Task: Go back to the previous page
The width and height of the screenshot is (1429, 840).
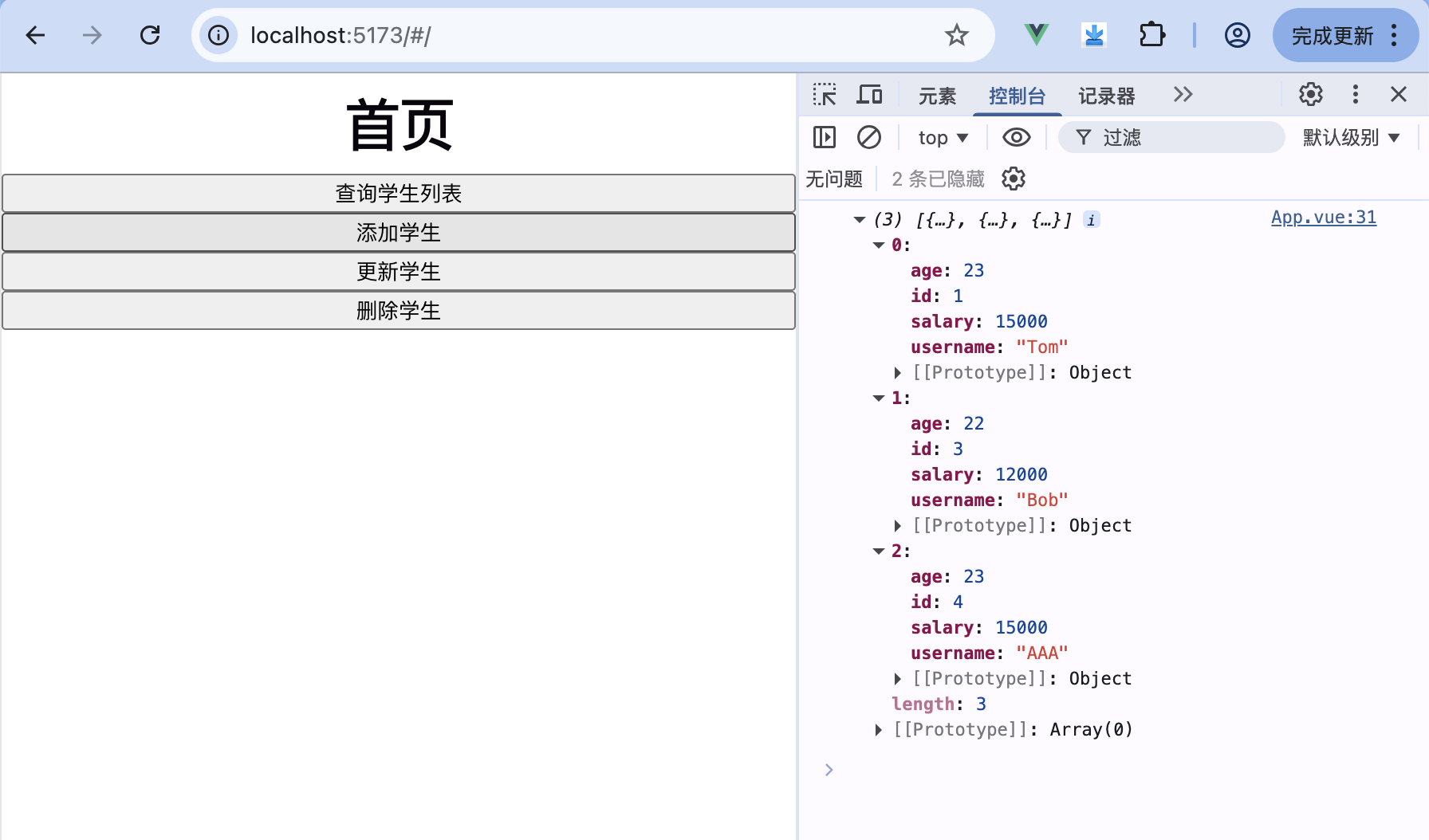Action: click(x=36, y=35)
